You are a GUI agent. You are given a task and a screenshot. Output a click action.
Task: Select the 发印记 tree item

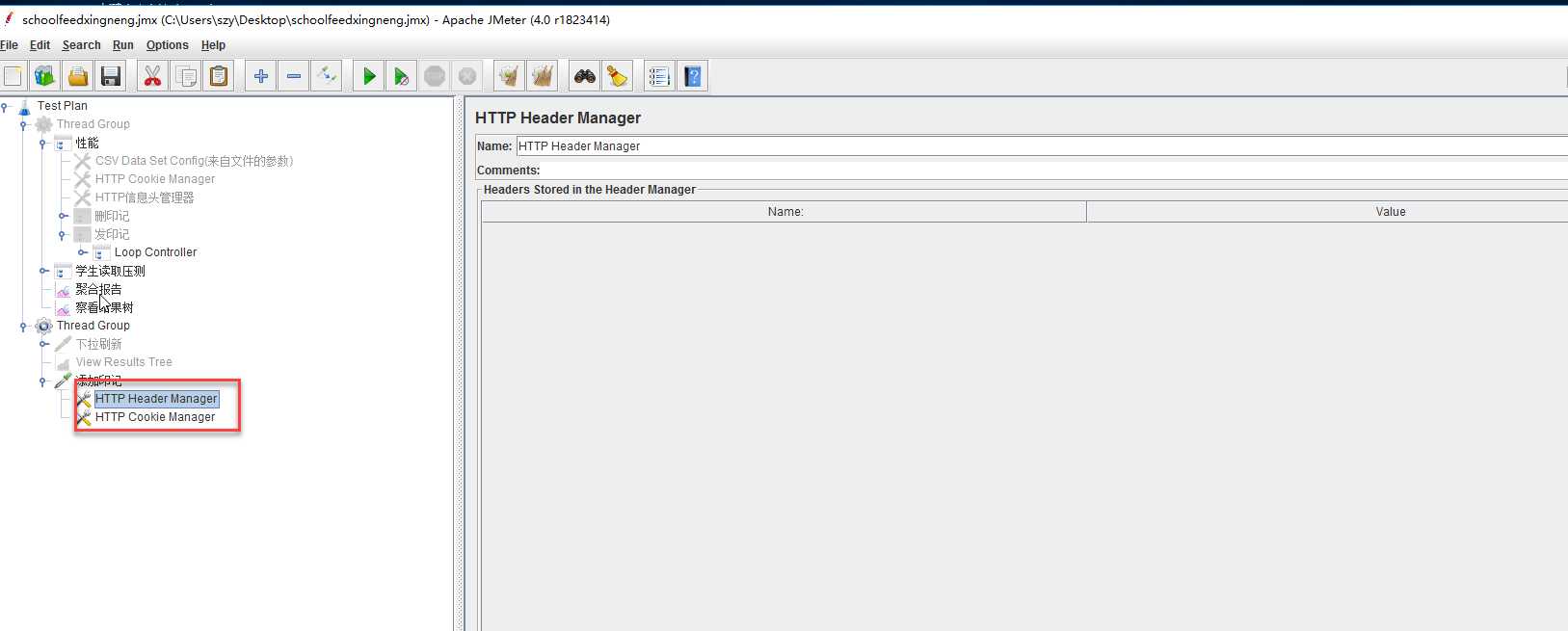tap(112, 234)
